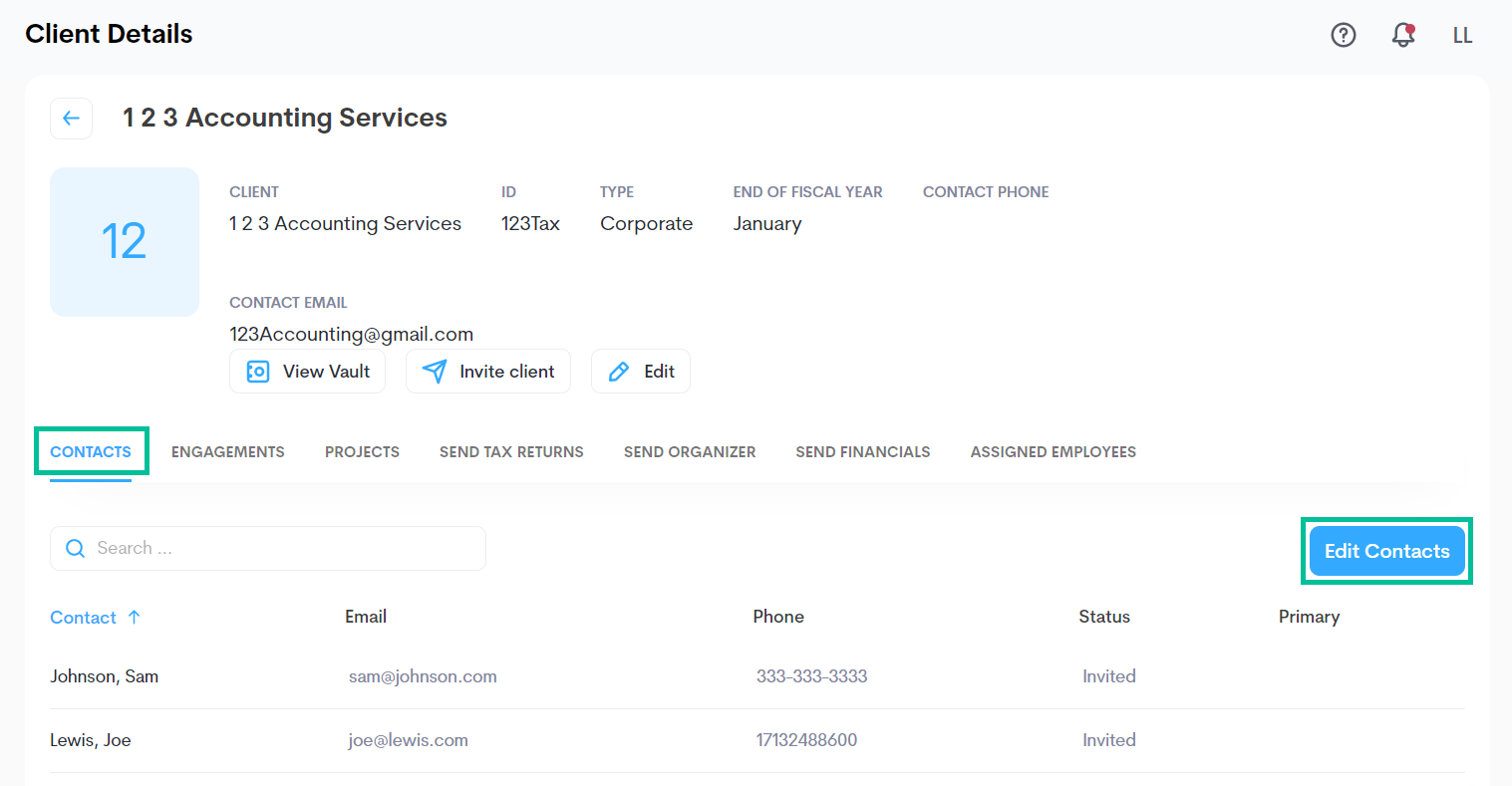
Task: Select the Send Tax Returns tab
Action: click(x=511, y=452)
